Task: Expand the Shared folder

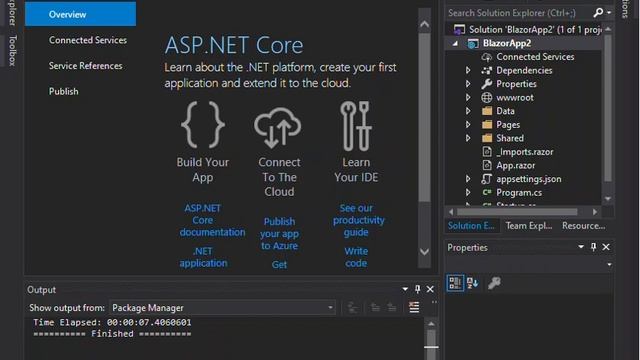Action: tap(468, 138)
